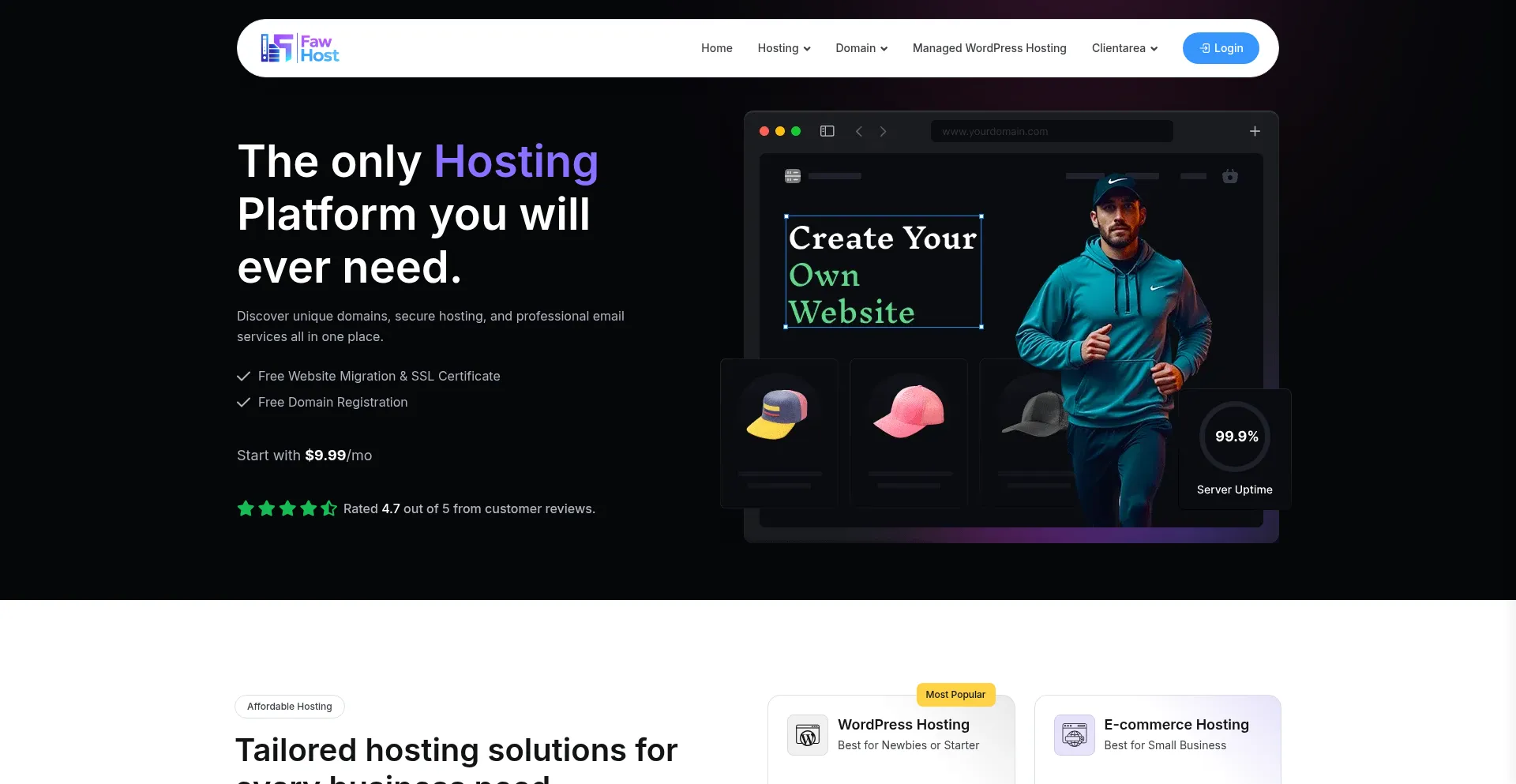
Task: Click 'Best for Newbies or Starter' text
Action: coord(908,745)
